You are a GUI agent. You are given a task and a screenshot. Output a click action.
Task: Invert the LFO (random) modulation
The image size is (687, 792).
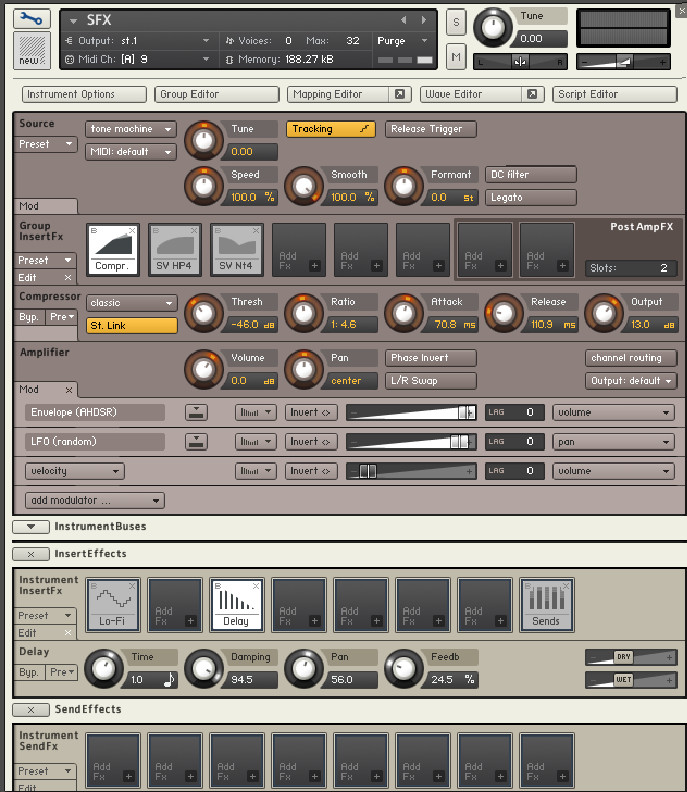coord(310,442)
